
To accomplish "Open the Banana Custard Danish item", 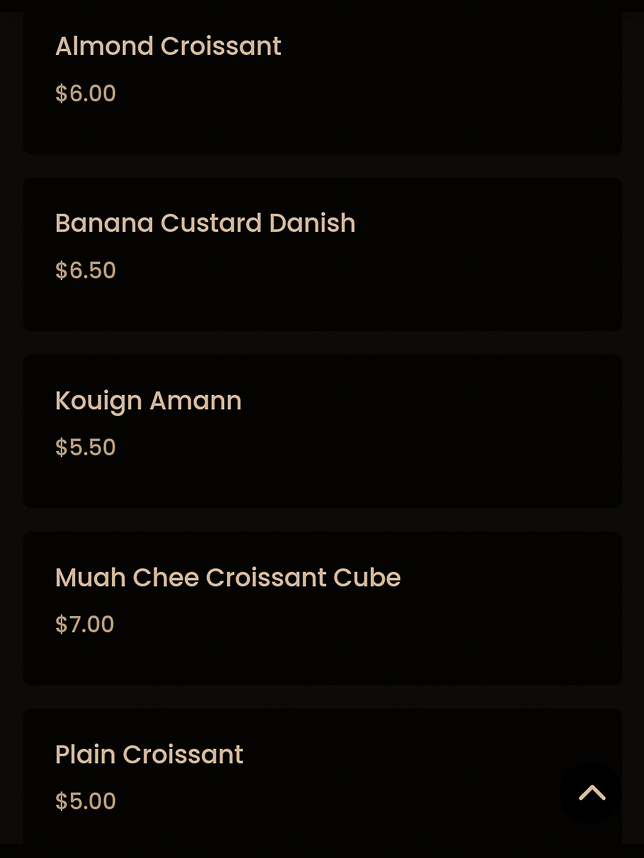I will coord(322,253).
